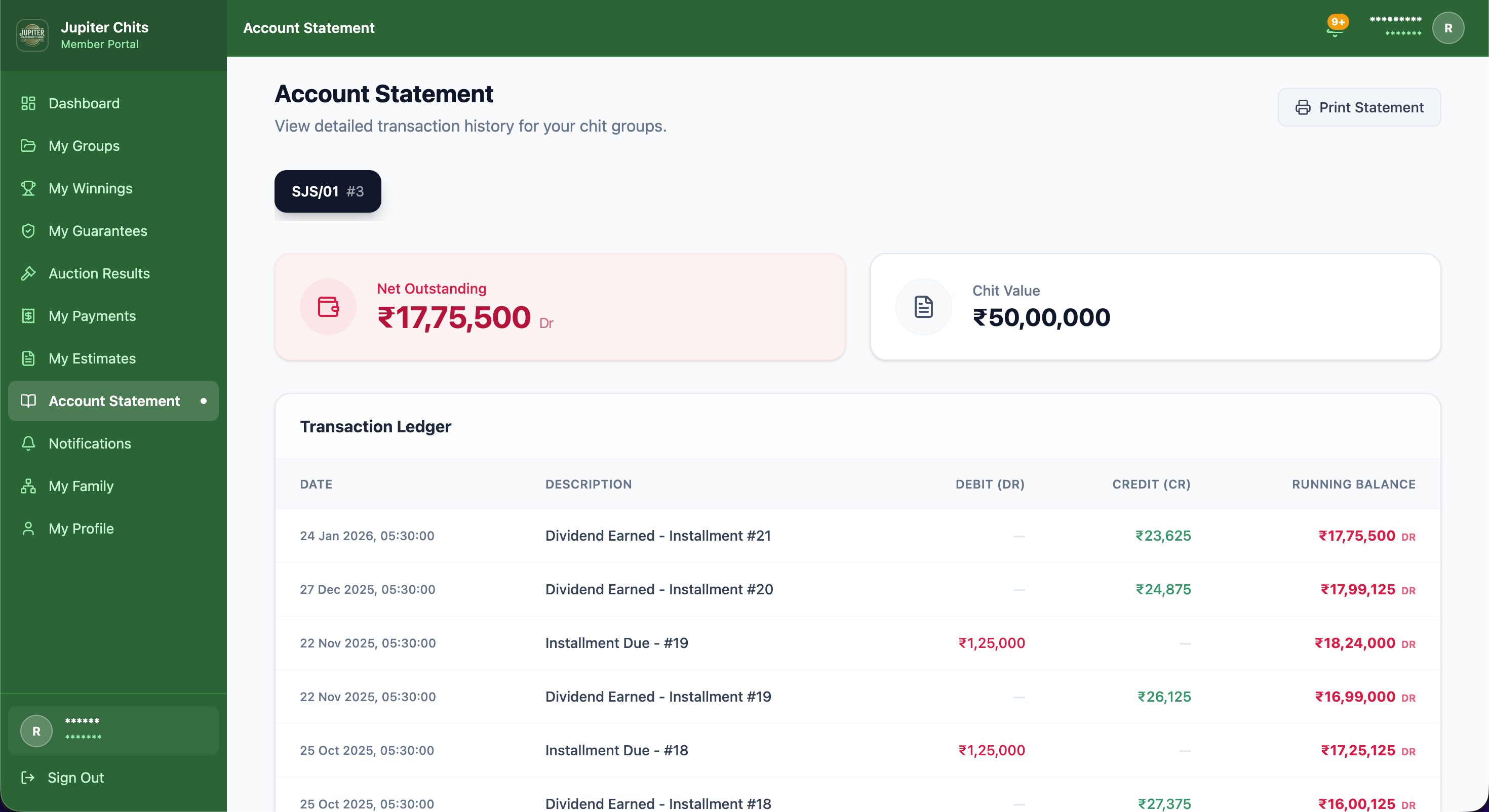The height and width of the screenshot is (812, 1489).
Task: Open the printer icon on Print Statement
Action: click(x=1304, y=107)
